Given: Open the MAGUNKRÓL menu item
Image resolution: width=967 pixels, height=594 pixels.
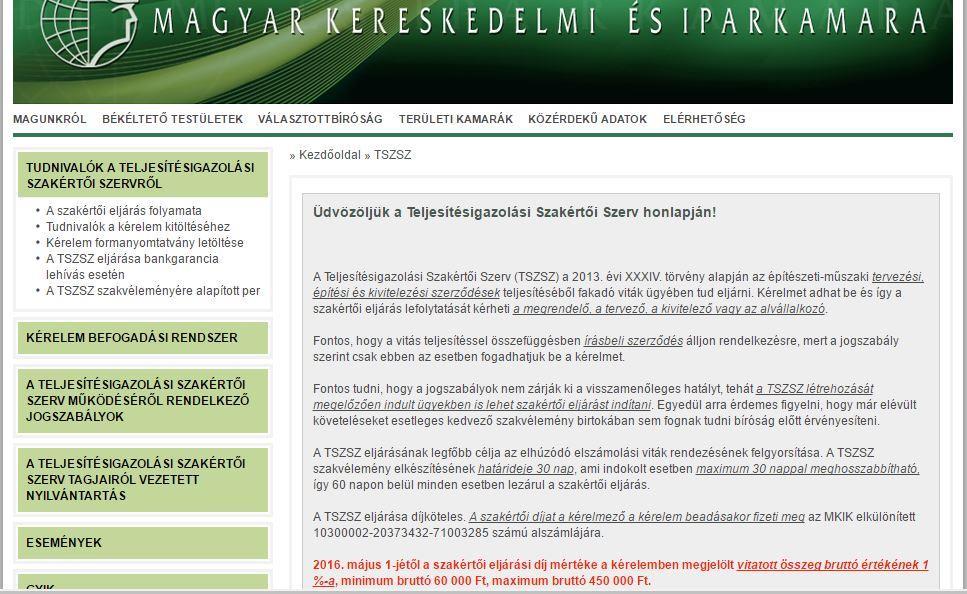Looking at the screenshot, I should (x=50, y=119).
